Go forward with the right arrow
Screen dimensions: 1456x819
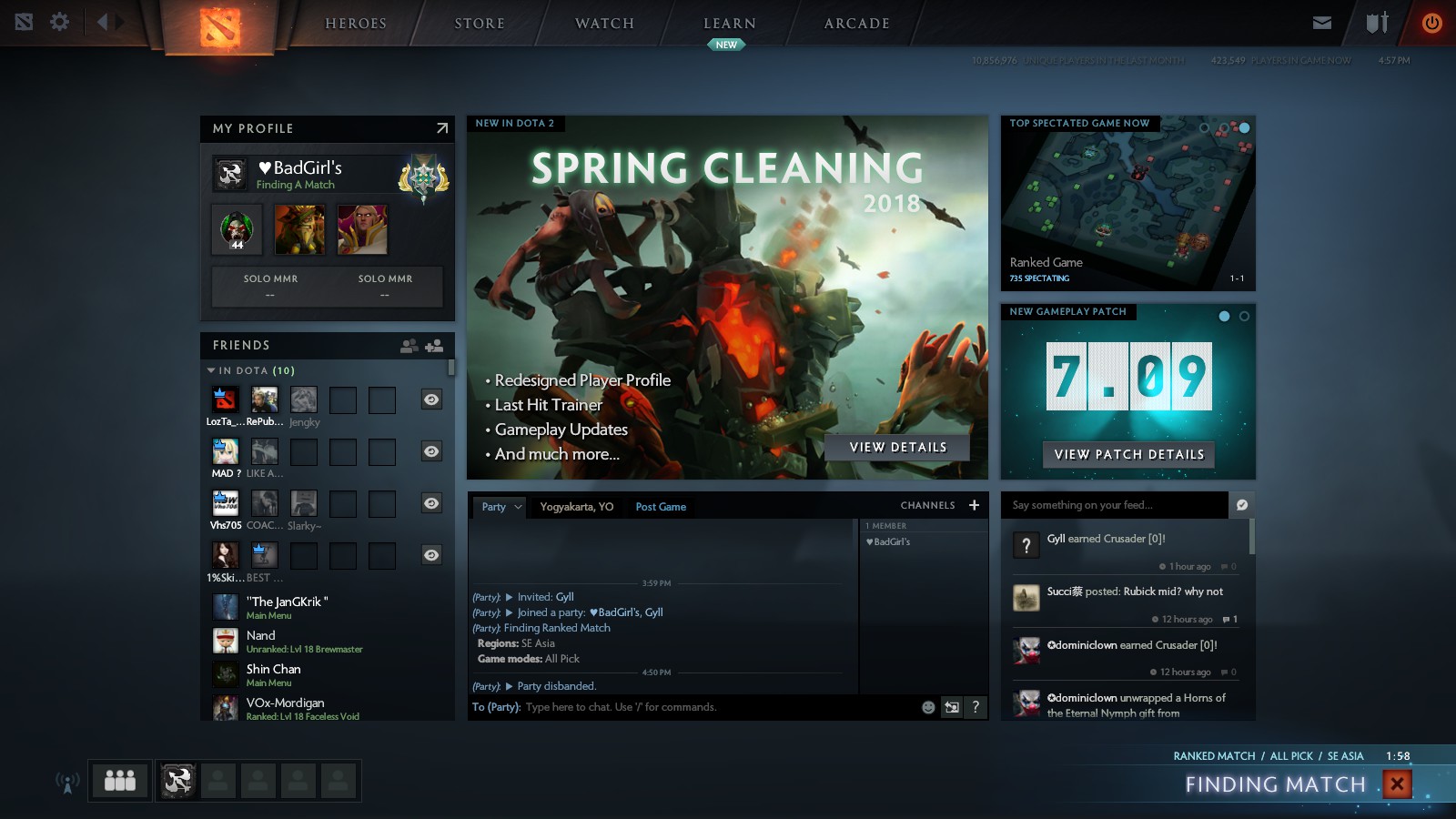[119, 22]
